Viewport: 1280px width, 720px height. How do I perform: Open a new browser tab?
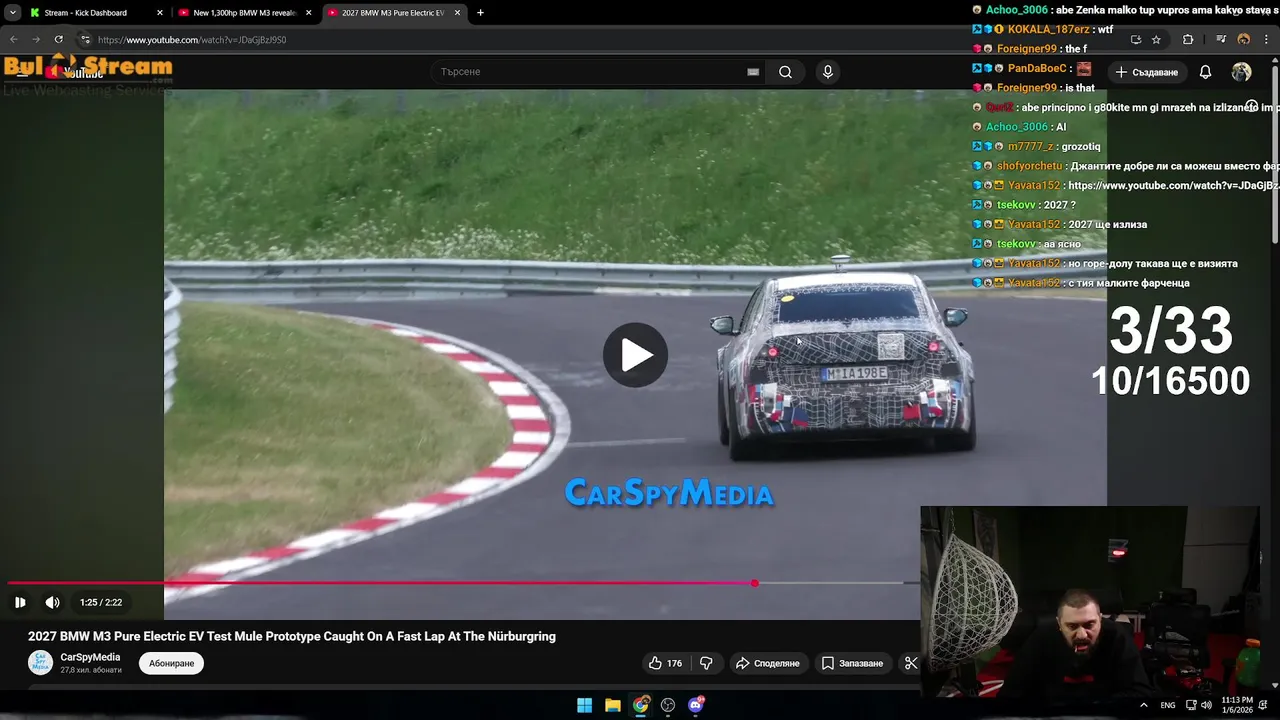click(480, 13)
